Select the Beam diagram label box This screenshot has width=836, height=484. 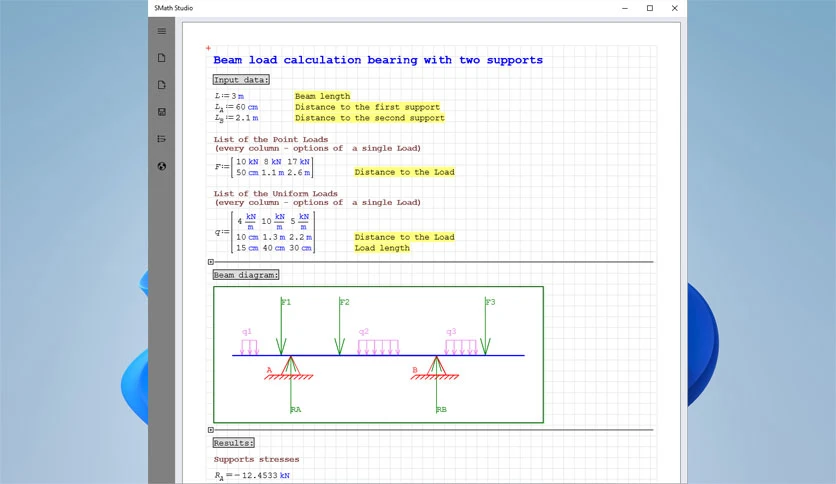(246, 275)
